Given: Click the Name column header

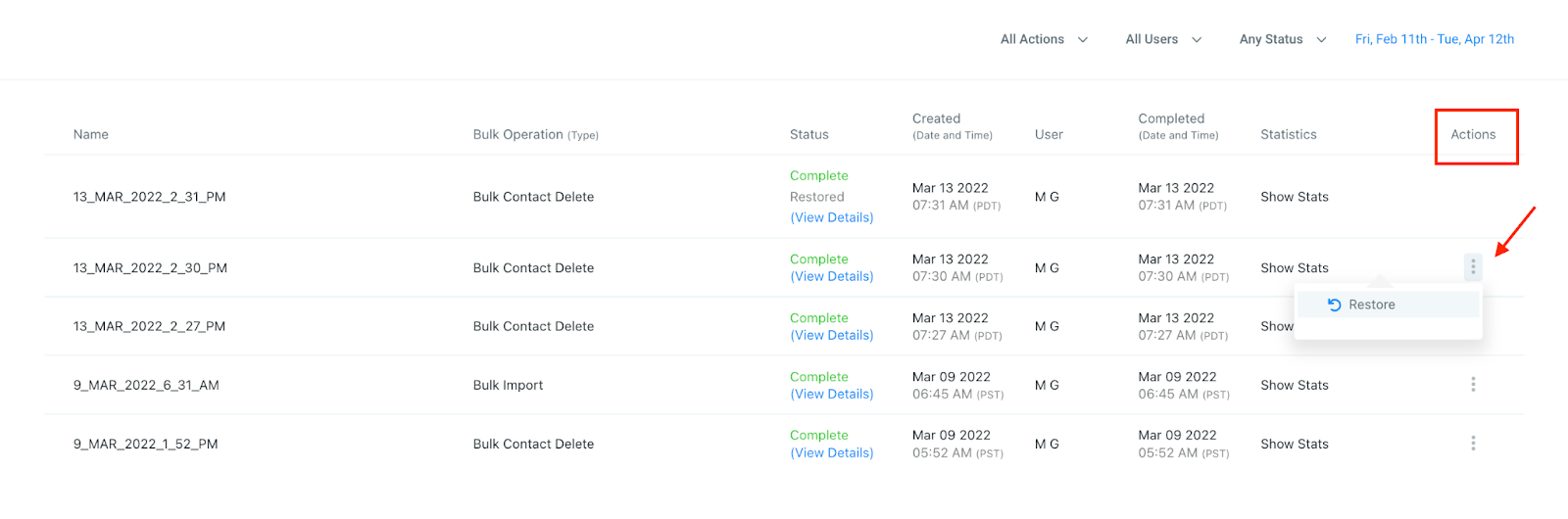Looking at the screenshot, I should coord(90,134).
